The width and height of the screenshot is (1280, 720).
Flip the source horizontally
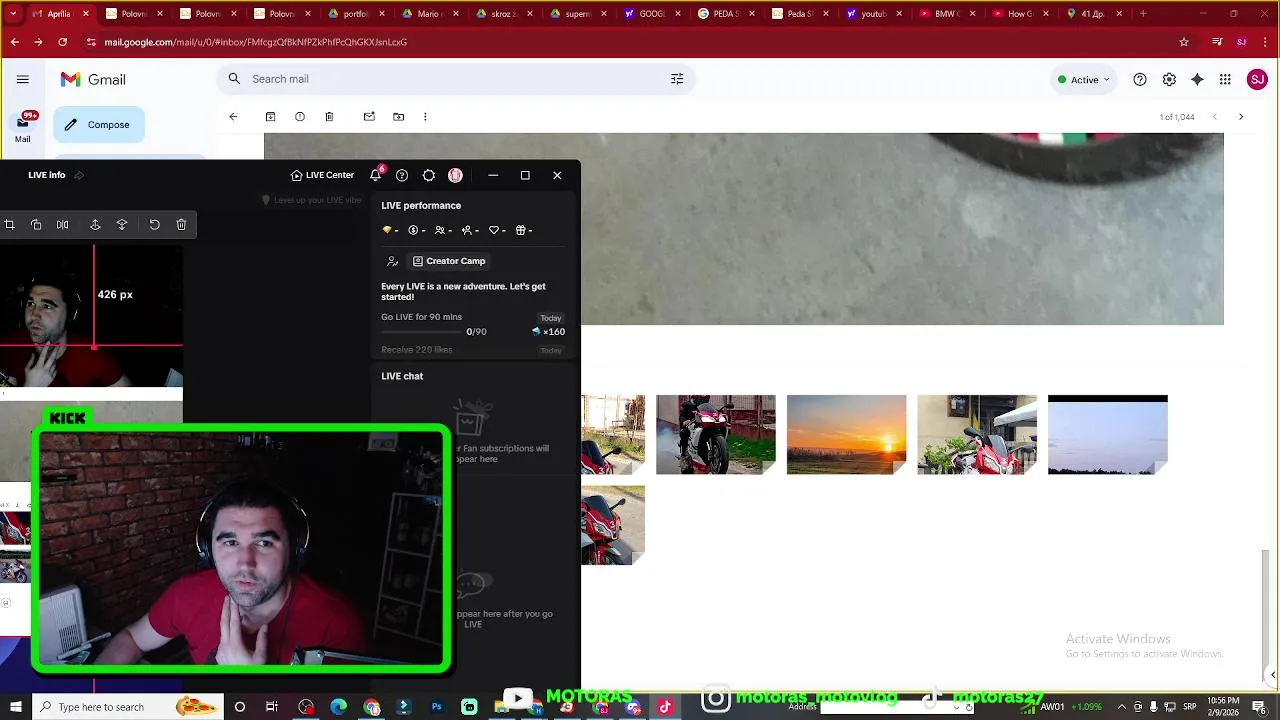[63, 225]
